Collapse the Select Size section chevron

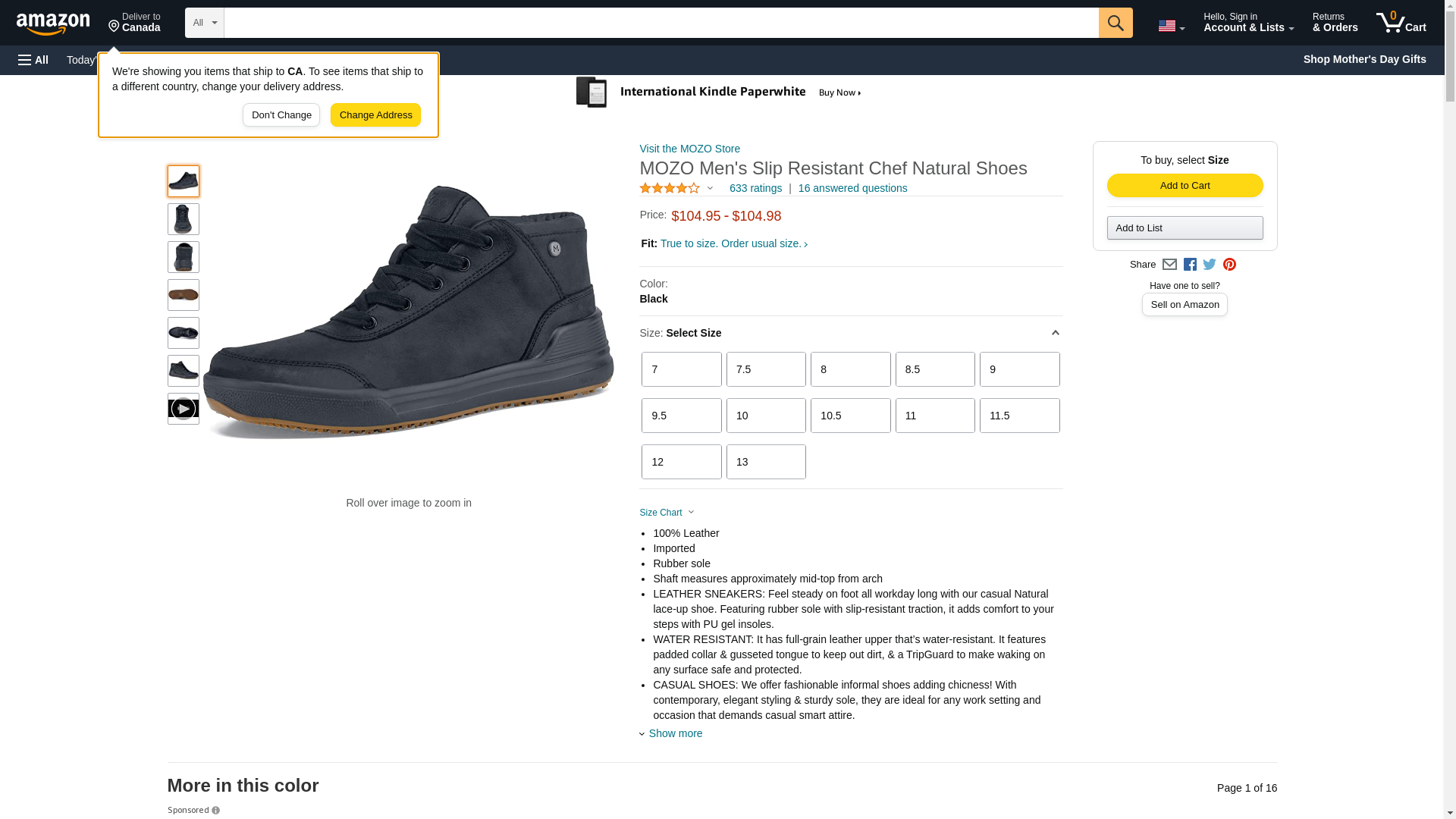(x=1055, y=333)
